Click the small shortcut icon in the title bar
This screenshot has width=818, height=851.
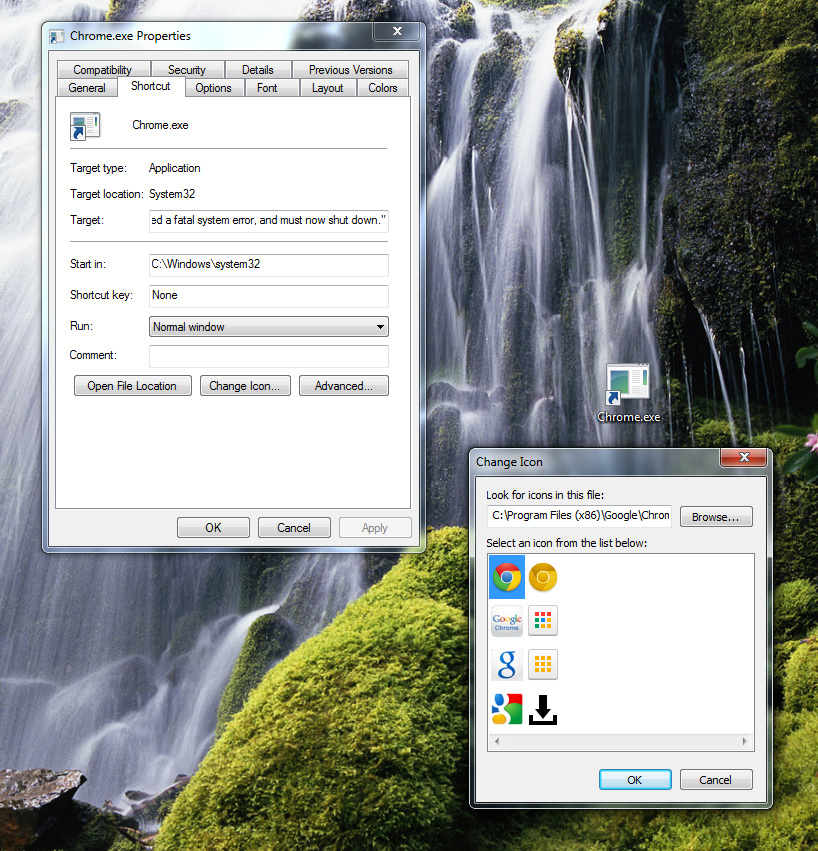[x=57, y=36]
